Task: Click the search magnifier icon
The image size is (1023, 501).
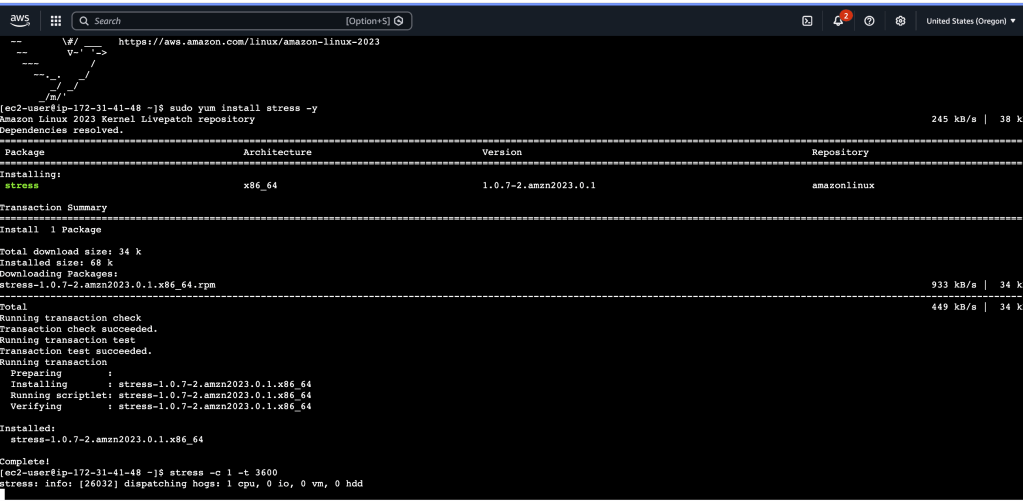Action: [x=84, y=21]
